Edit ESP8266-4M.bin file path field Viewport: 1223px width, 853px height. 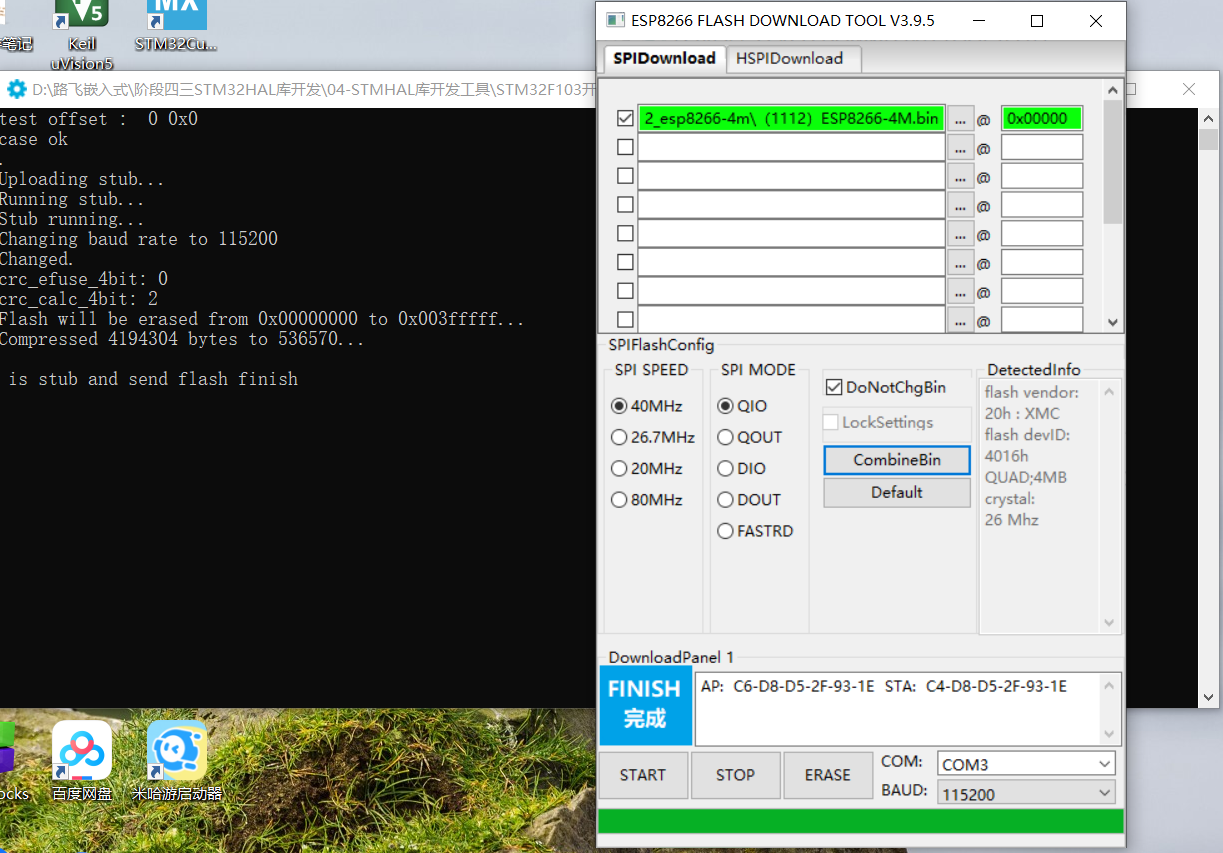[791, 119]
